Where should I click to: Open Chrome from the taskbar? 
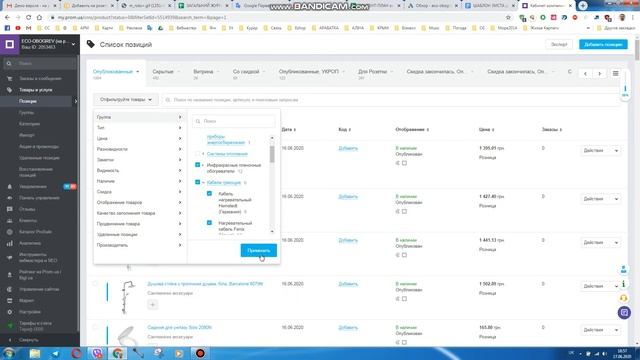click(x=118, y=353)
